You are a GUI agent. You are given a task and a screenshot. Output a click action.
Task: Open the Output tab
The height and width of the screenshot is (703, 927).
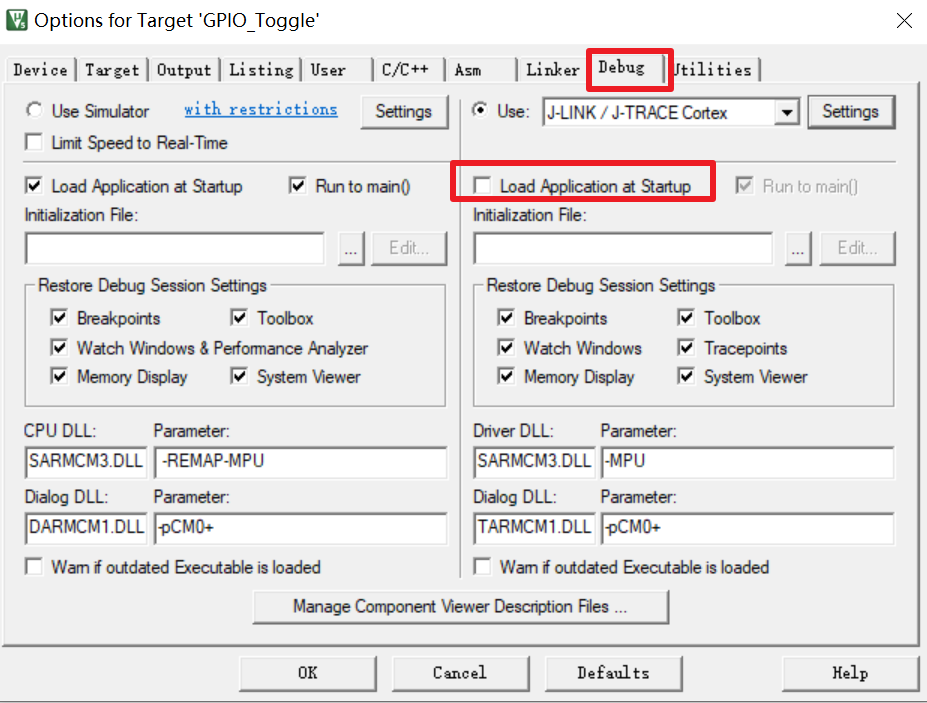pyautogui.click(x=184, y=70)
